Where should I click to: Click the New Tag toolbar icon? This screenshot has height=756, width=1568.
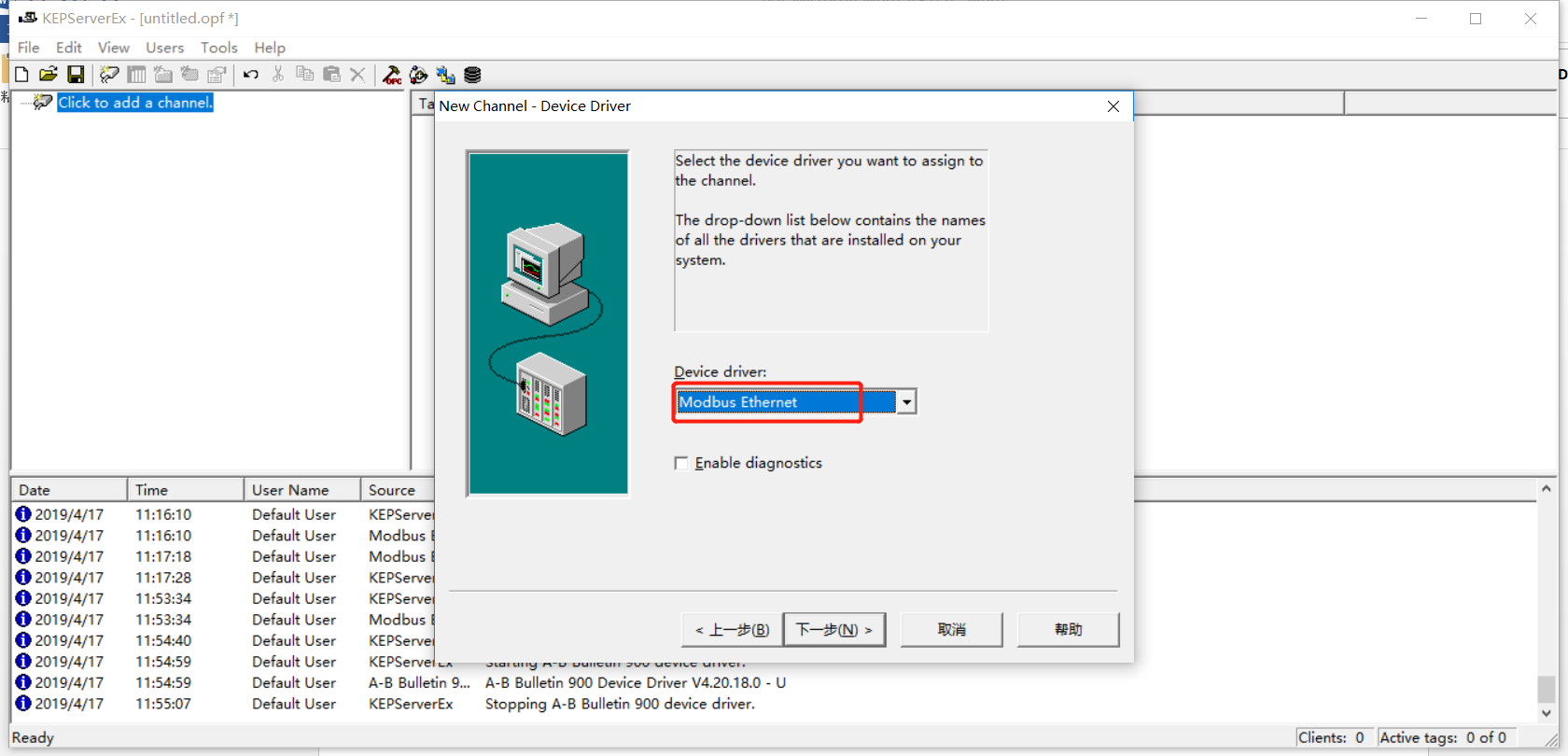(190, 75)
